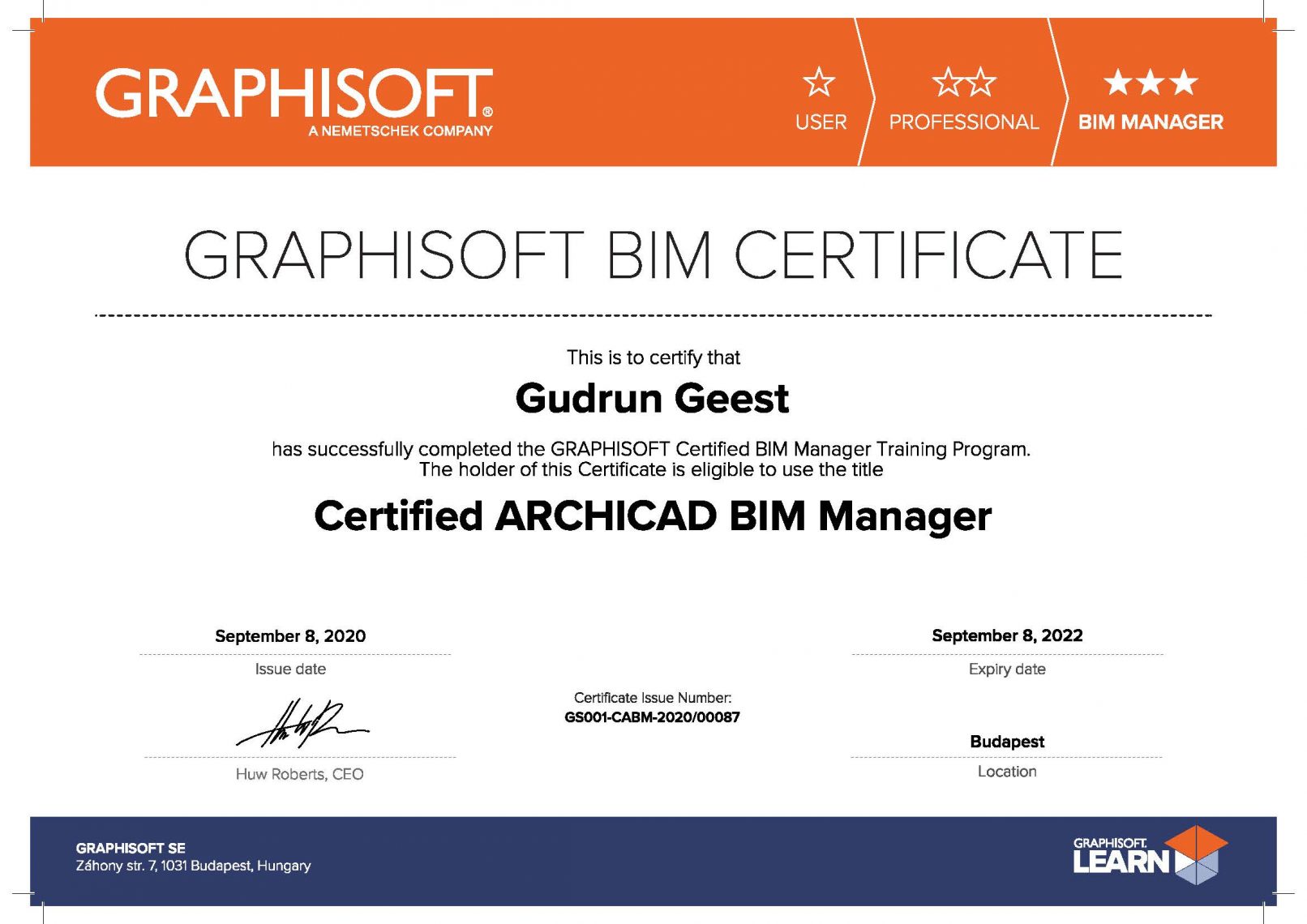Select the two-star PROFESSIONAL icon
This screenshot has width=1307, height=924.
(x=963, y=81)
